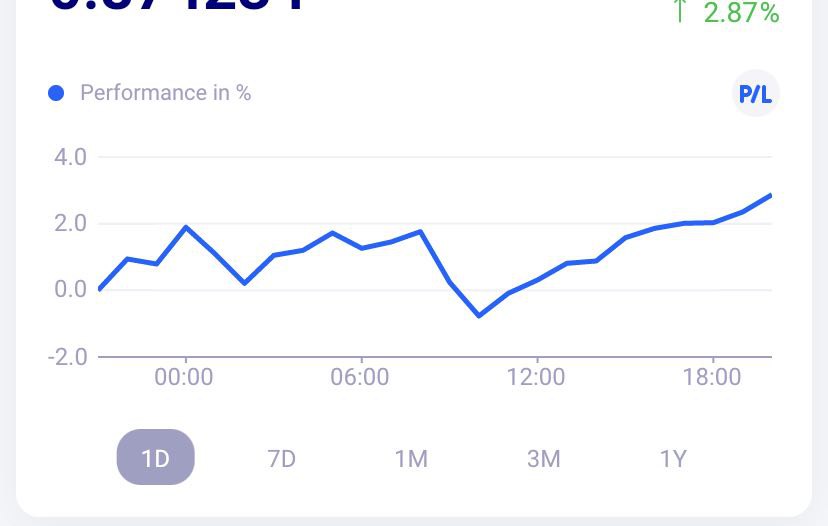828x526 pixels.
Task: Click the chart line's rightmost end point
Action: coord(770,195)
